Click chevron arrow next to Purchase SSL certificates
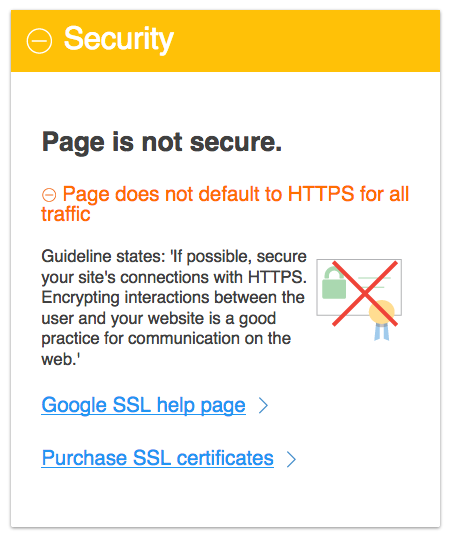 [291, 459]
